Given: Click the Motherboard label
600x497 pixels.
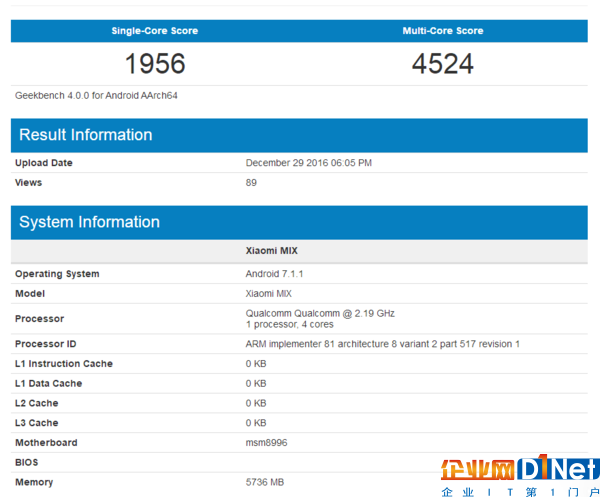Looking at the screenshot, I should (46, 443).
